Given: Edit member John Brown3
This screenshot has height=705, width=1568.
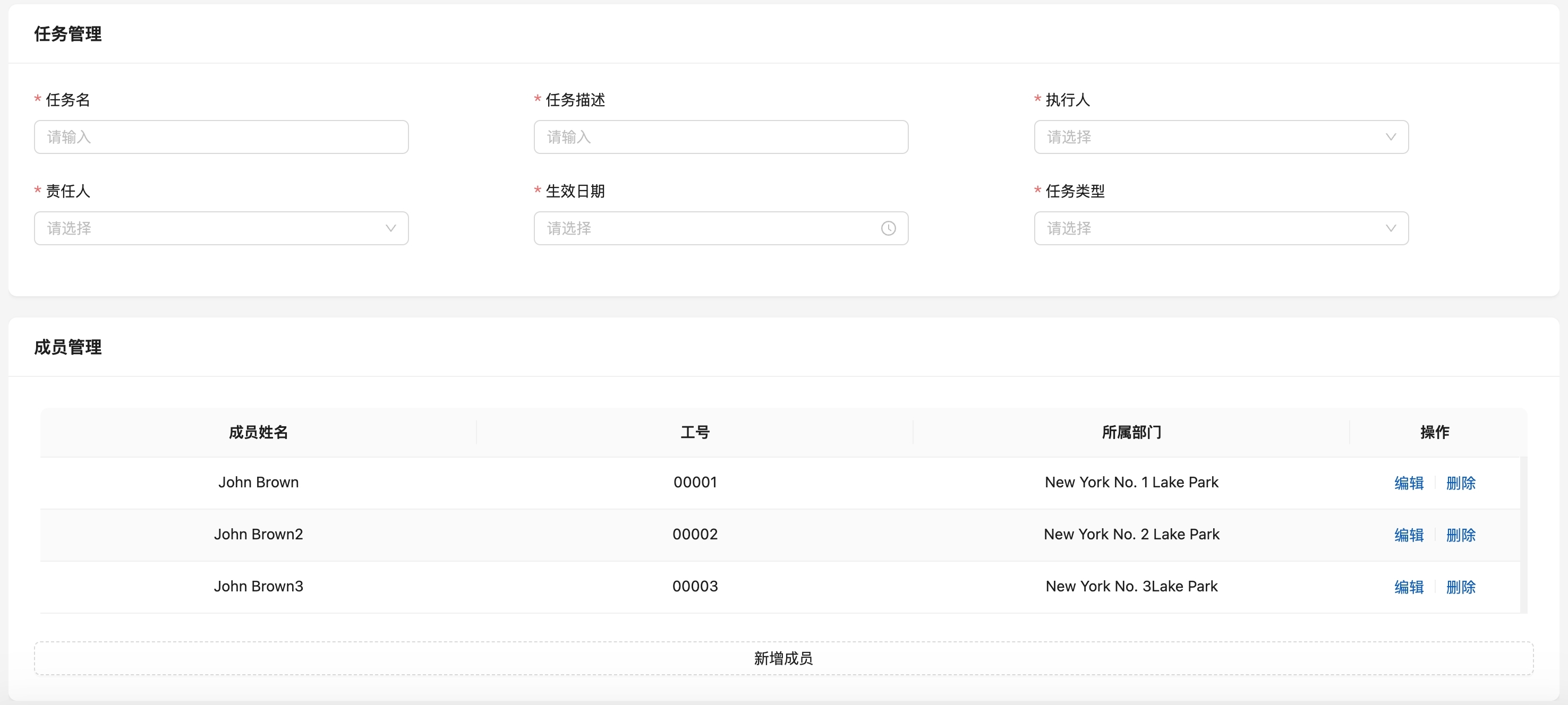Looking at the screenshot, I should click(x=1409, y=587).
